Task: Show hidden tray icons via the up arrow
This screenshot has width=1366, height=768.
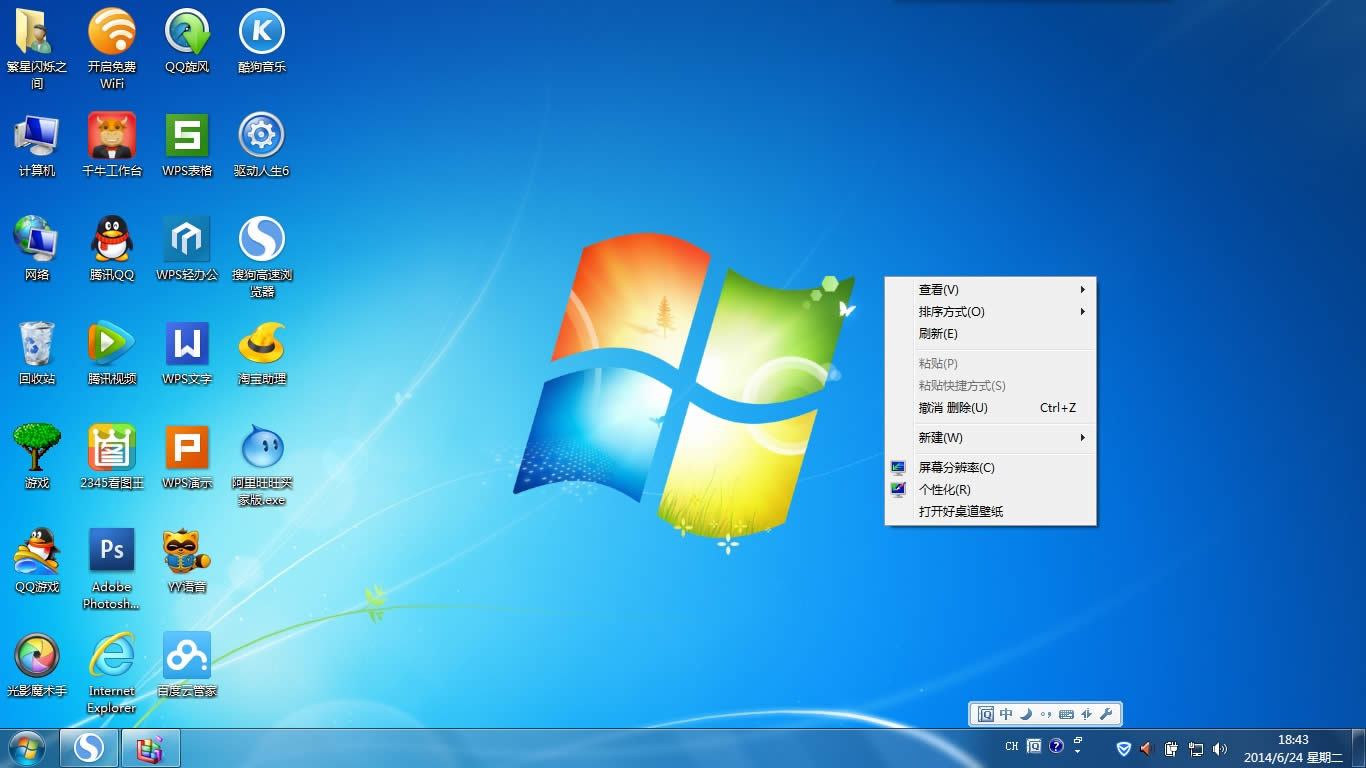Action: click(1078, 747)
